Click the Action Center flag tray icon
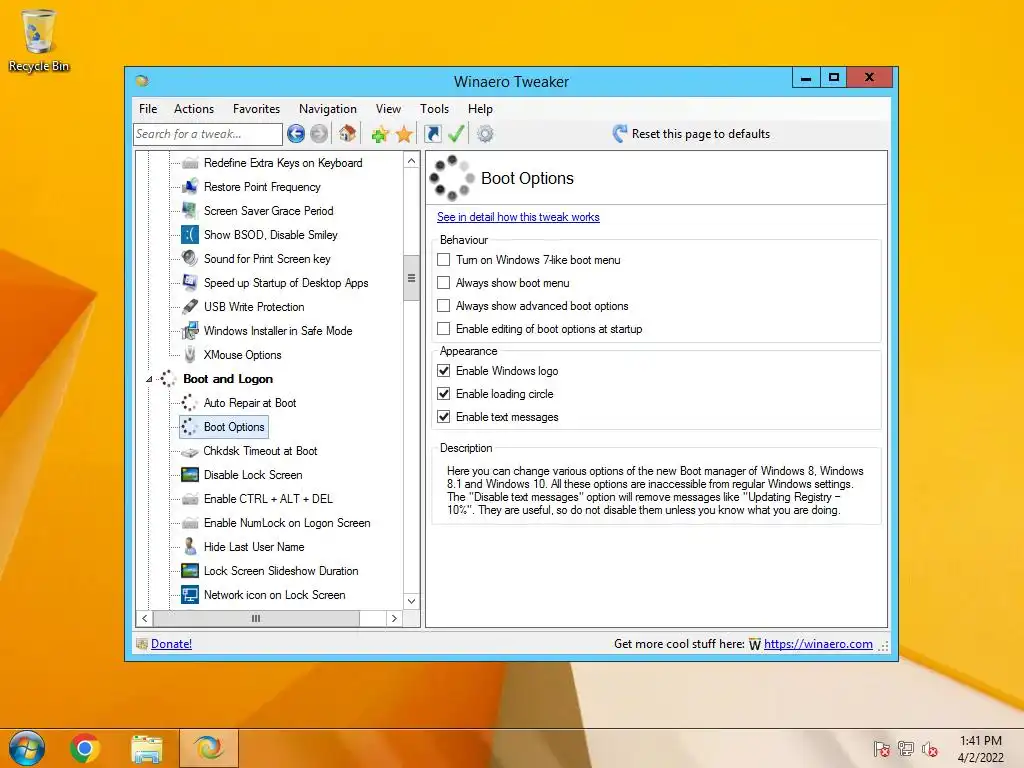Image resolution: width=1024 pixels, height=768 pixels. point(882,749)
